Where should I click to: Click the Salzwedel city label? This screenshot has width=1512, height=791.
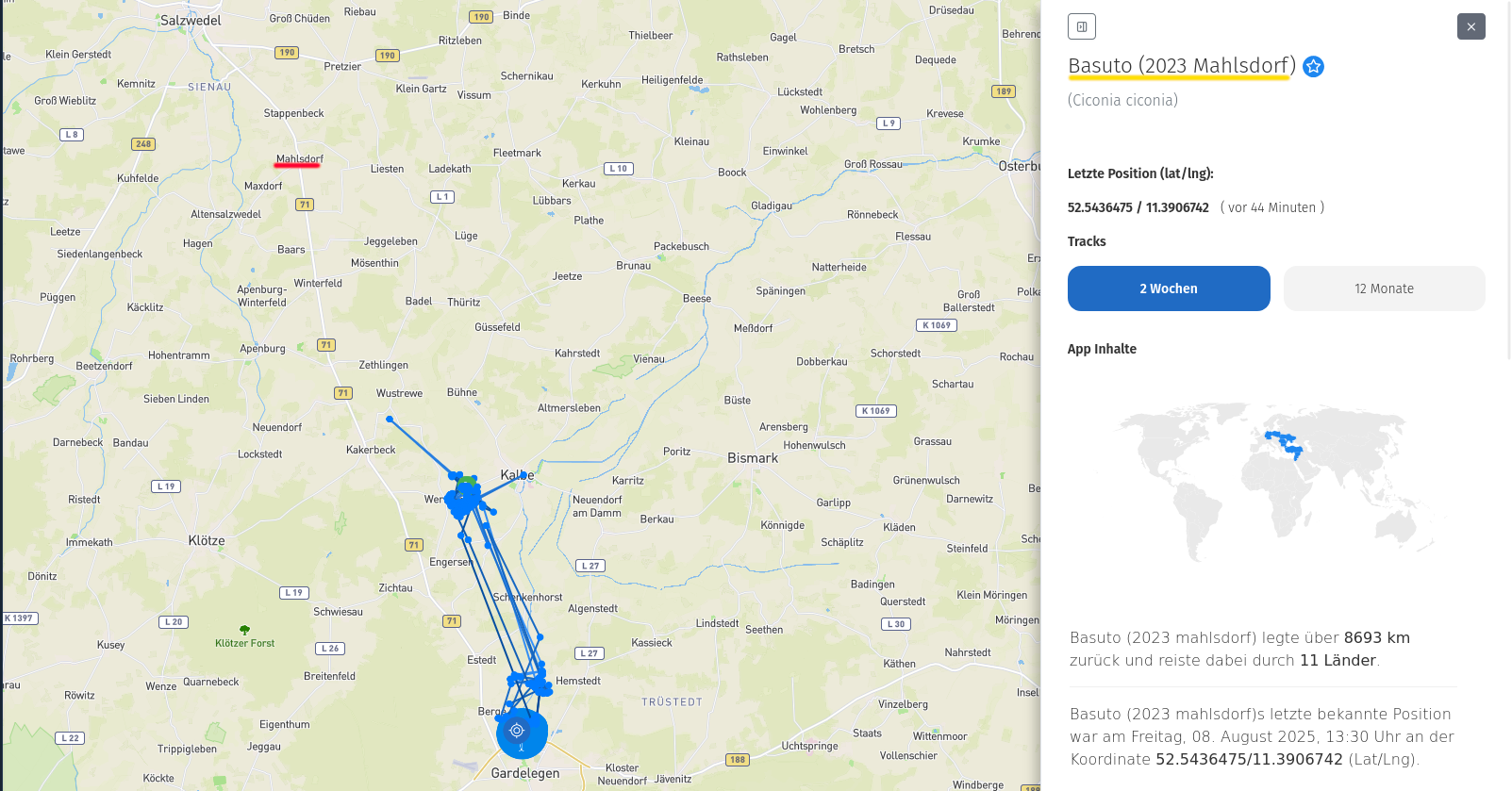[x=191, y=20]
